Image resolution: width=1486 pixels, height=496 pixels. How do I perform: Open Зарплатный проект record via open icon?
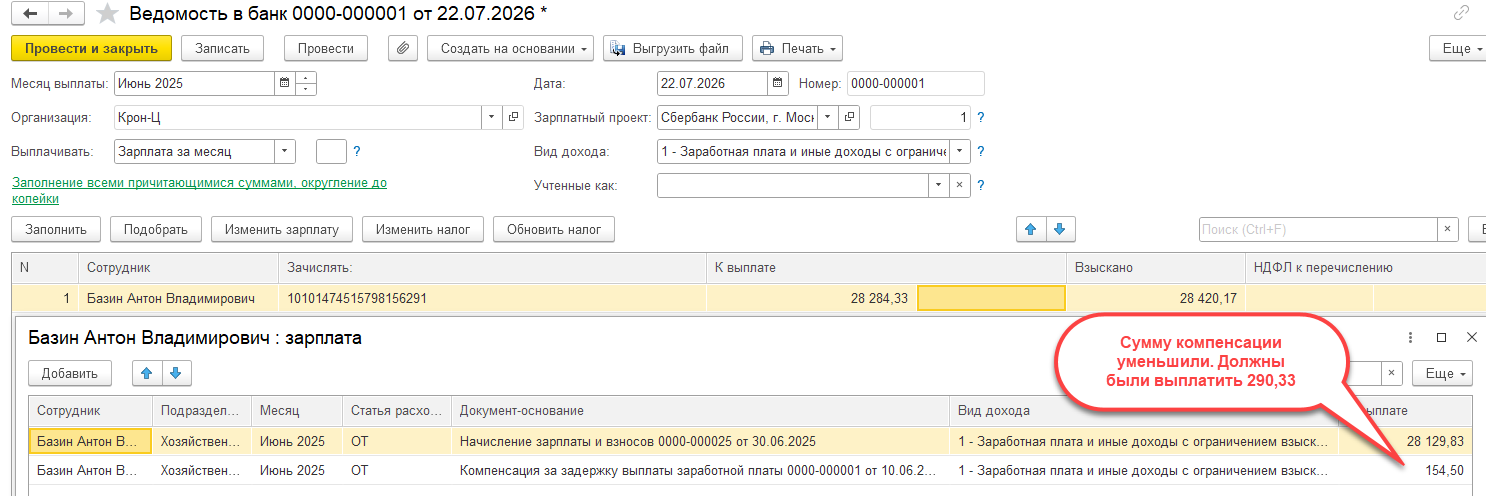[x=849, y=118]
